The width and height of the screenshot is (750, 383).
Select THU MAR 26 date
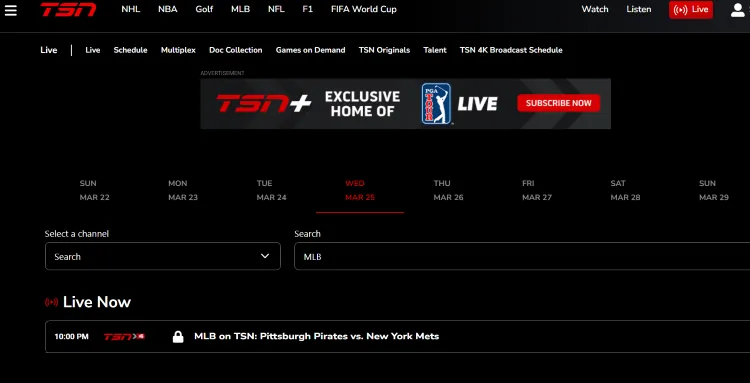tap(449, 190)
